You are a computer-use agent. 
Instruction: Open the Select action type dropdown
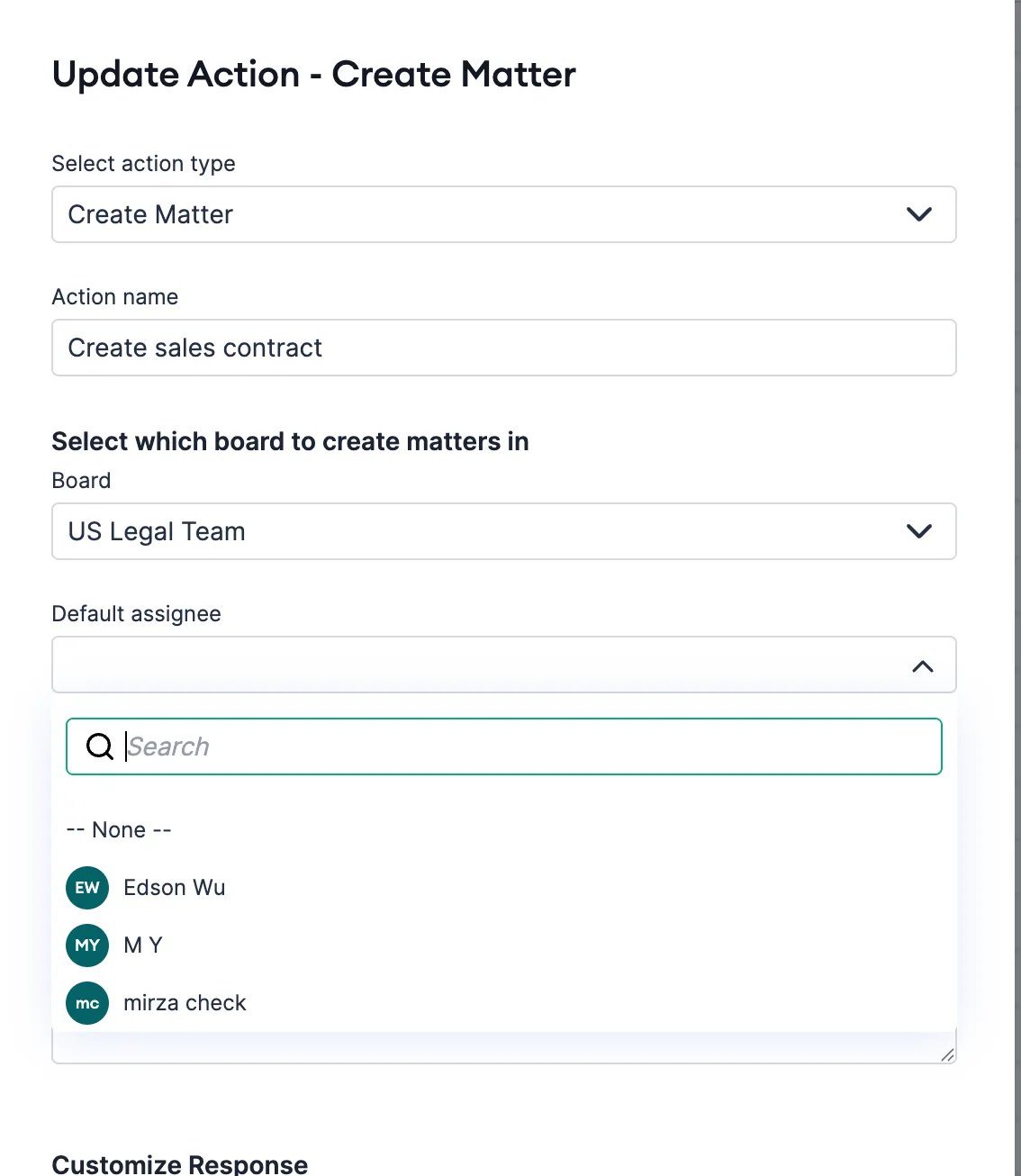[x=504, y=214]
